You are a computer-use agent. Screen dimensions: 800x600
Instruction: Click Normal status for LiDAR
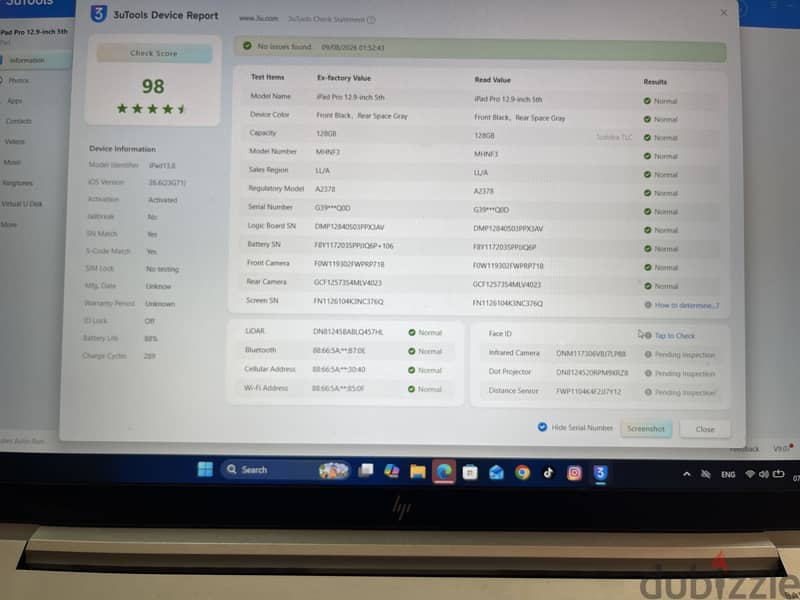click(425, 333)
